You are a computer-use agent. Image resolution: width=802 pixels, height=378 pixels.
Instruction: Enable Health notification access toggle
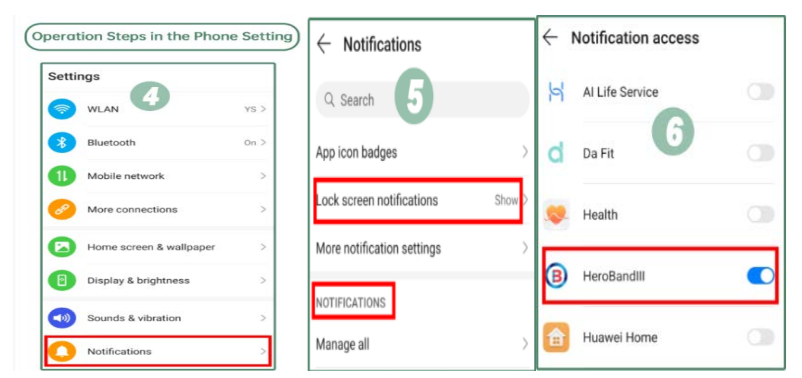click(x=761, y=215)
